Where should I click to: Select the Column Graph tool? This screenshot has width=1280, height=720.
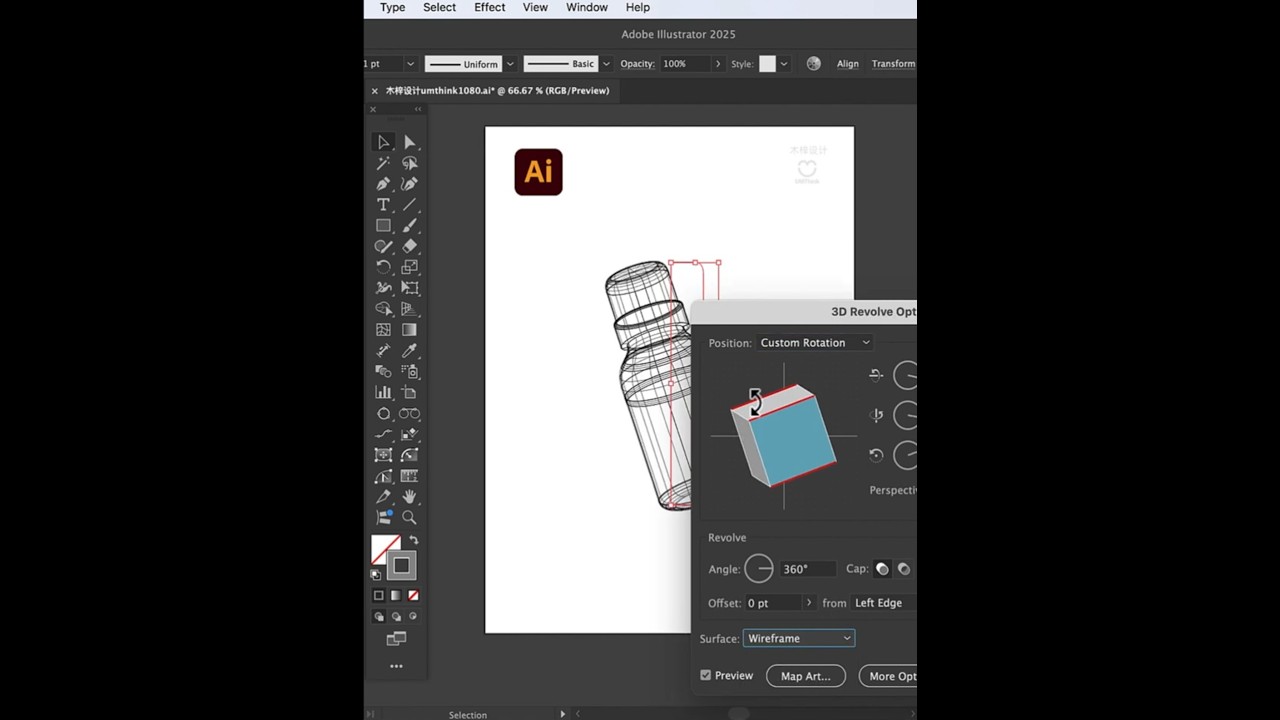coord(383,393)
